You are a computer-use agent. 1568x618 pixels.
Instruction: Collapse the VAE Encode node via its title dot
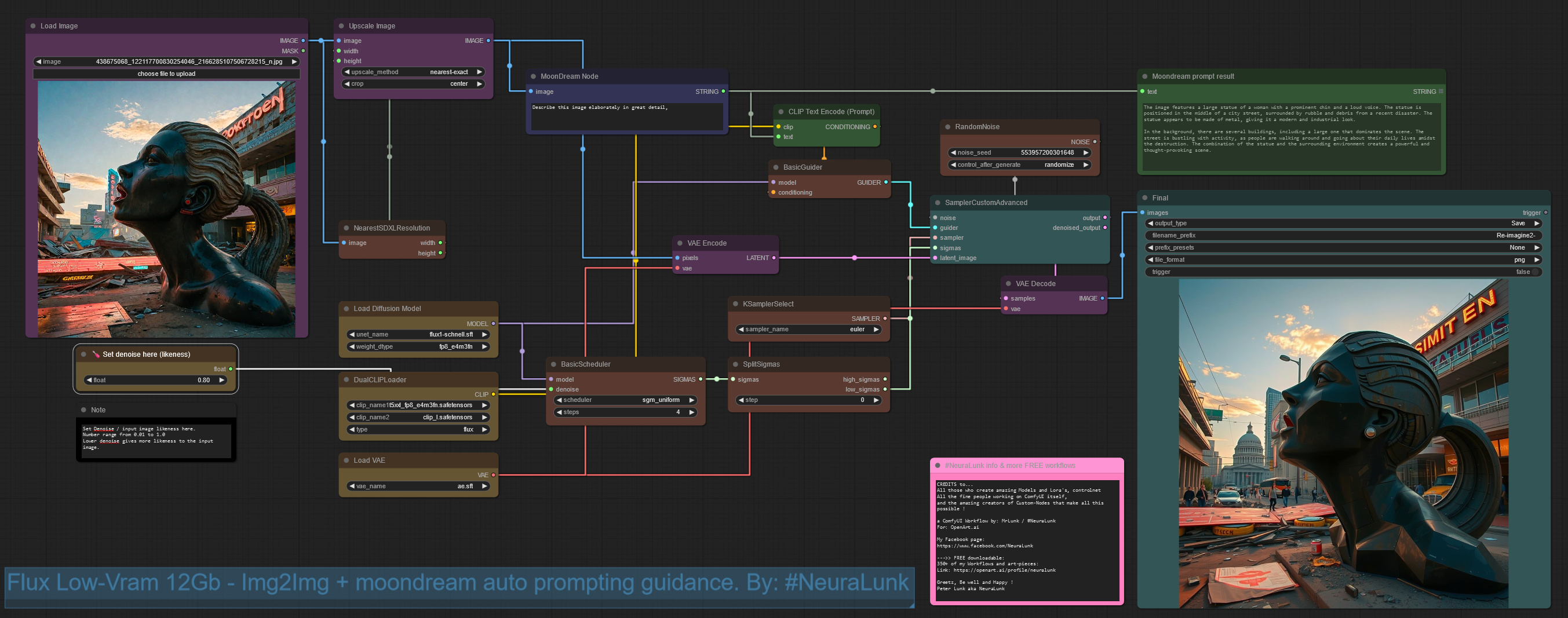pyautogui.click(x=680, y=243)
